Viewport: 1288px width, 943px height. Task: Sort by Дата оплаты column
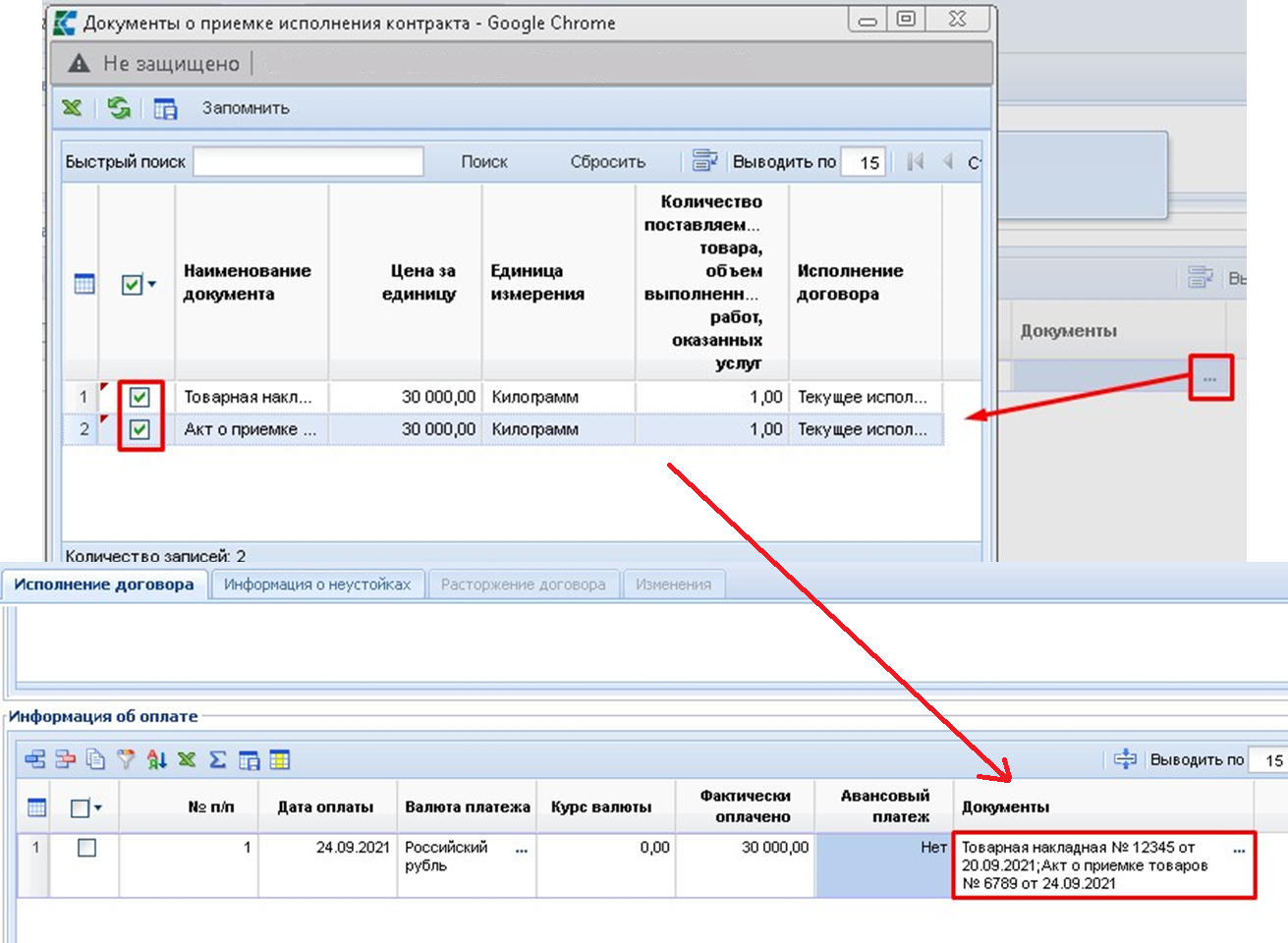pos(325,806)
